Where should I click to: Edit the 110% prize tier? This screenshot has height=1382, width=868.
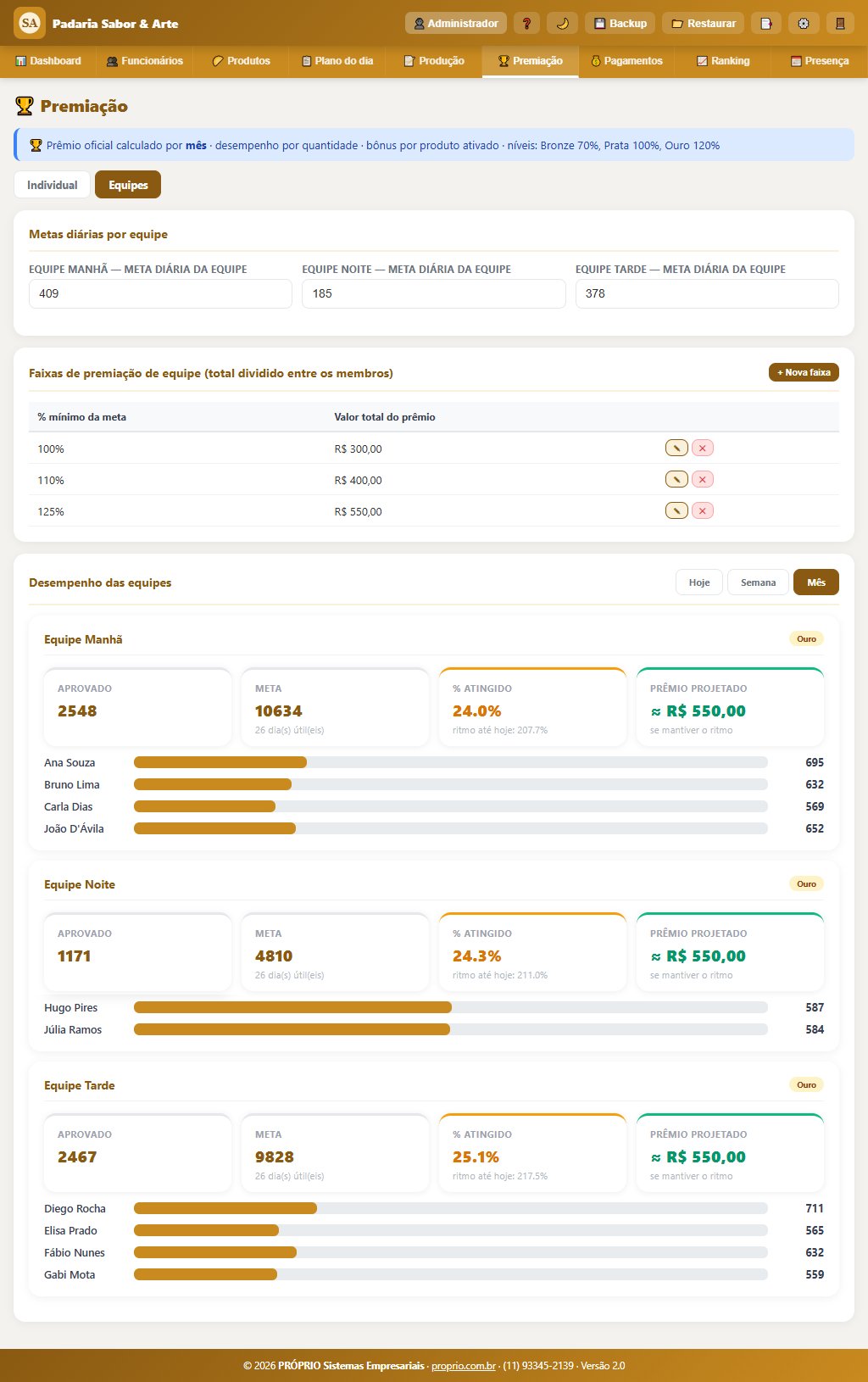tap(676, 479)
